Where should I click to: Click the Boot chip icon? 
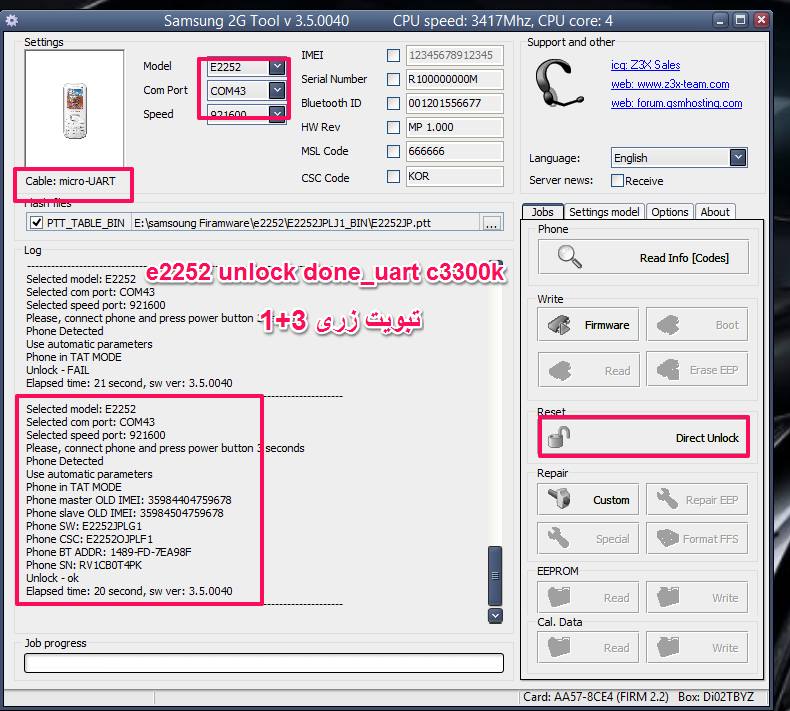[669, 325]
